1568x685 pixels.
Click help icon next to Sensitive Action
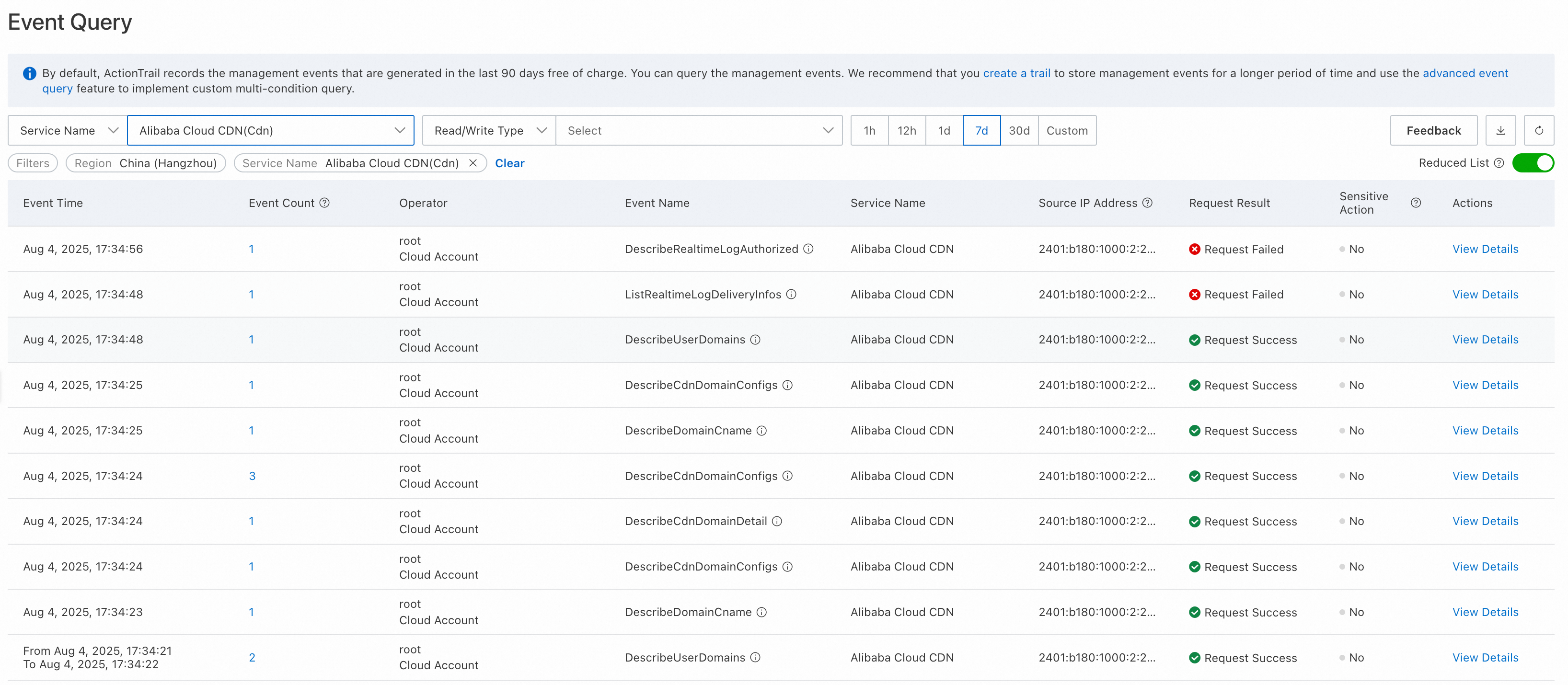pos(1416,203)
